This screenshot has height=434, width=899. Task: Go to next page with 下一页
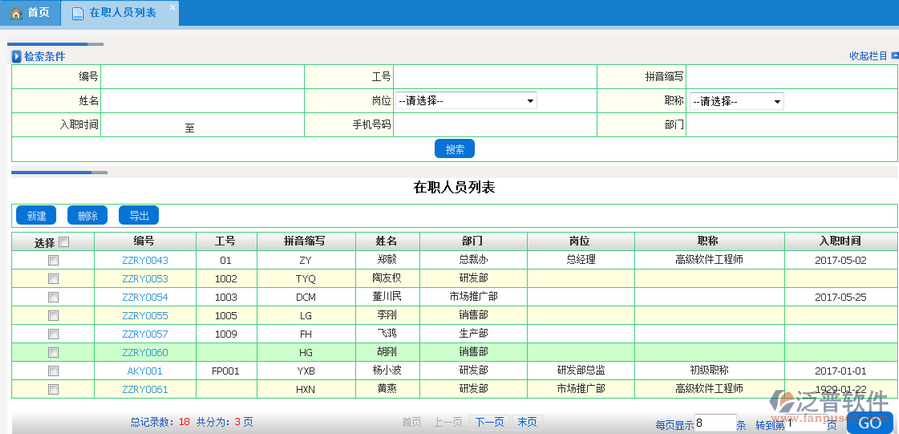coord(488,422)
